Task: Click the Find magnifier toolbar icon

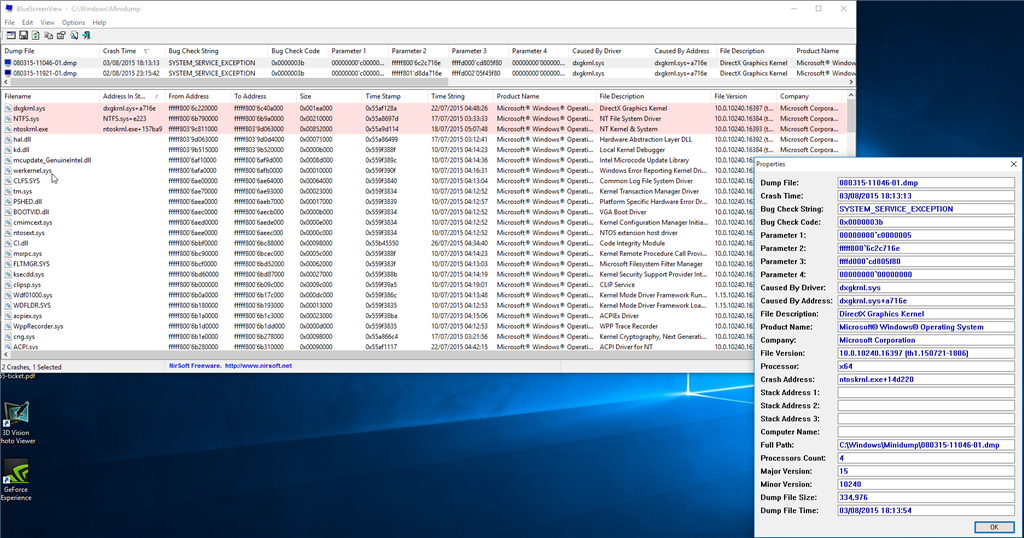Action: (x=74, y=35)
